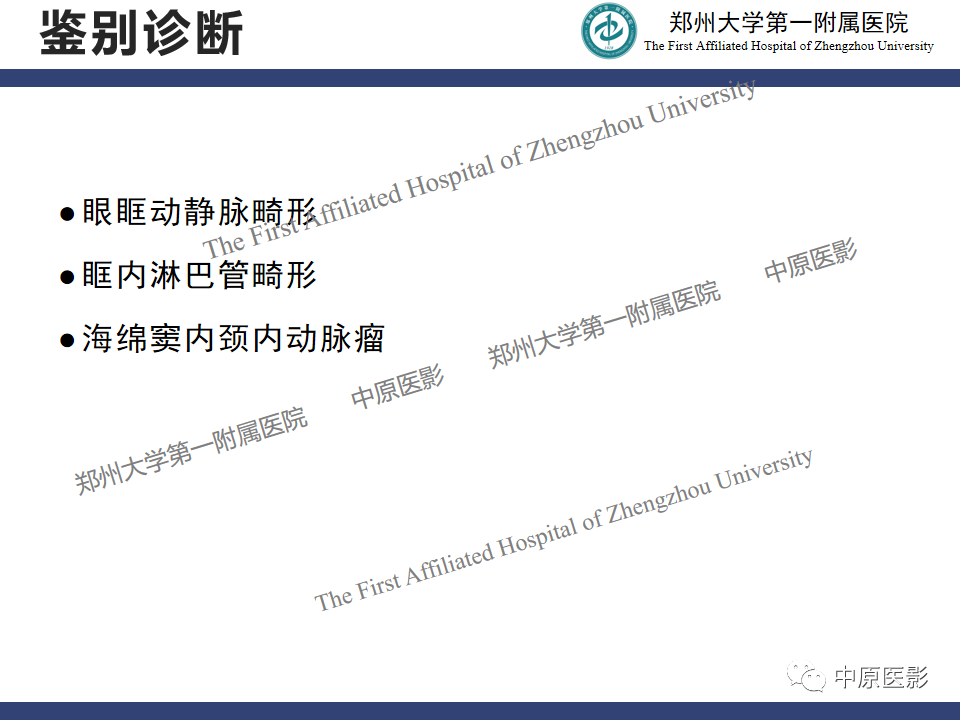Select the bullet dot before 海绵窦内颈内动脉瘤
This screenshot has width=960, height=720.
67,340
